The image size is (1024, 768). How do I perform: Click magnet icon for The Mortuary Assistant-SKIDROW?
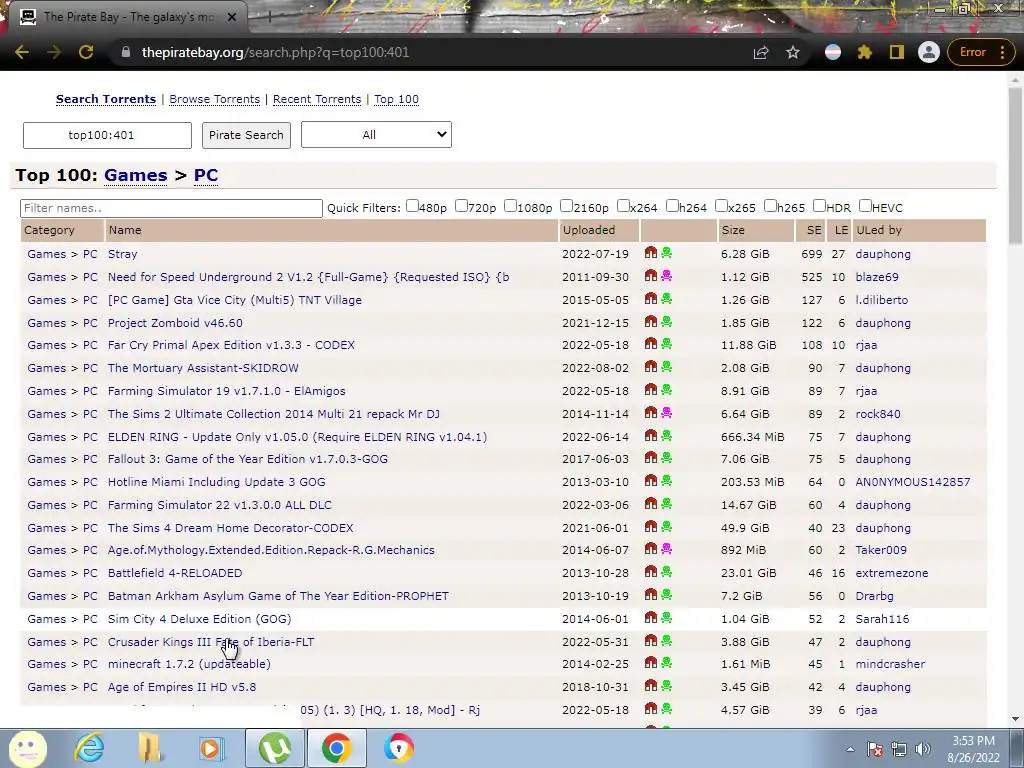650,366
